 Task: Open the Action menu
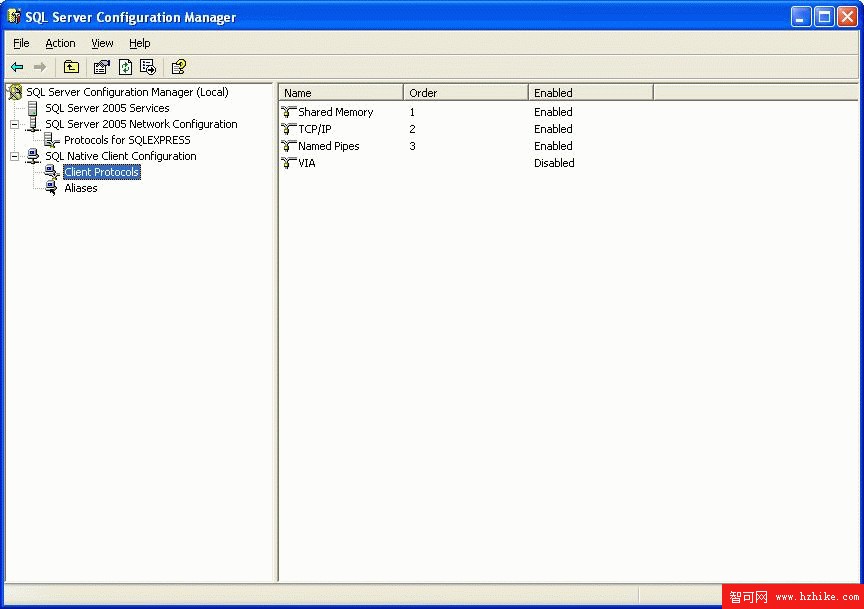60,43
